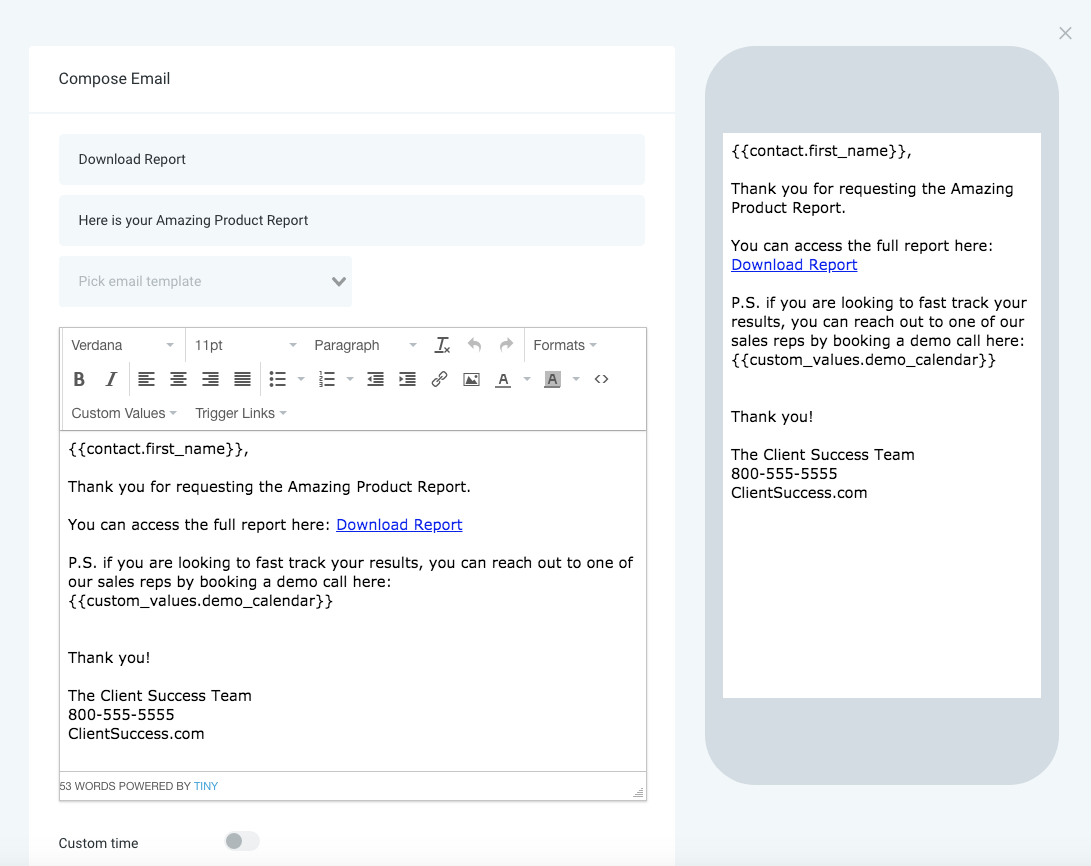This screenshot has width=1091, height=866.
Task: Click the Download Report link in editor
Action: (399, 524)
